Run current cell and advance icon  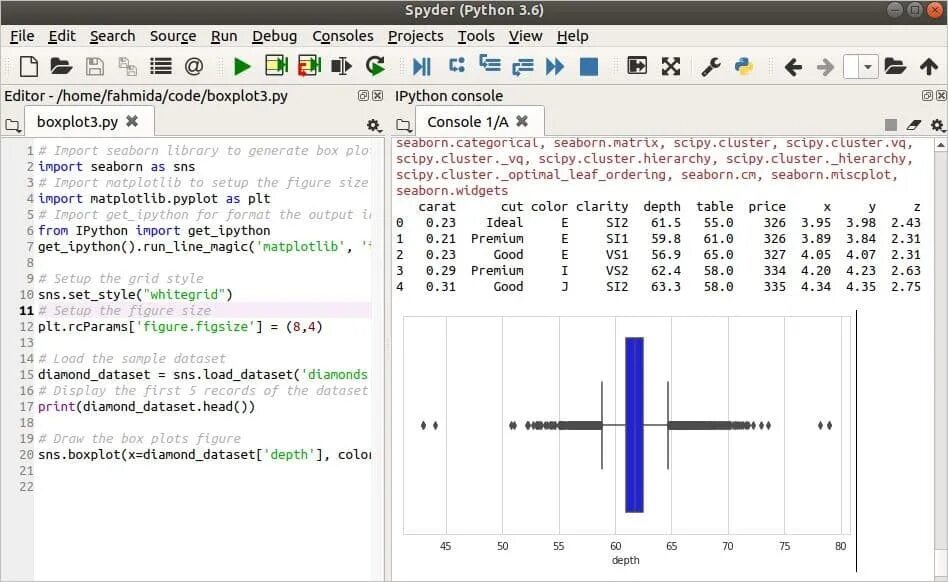[310, 65]
